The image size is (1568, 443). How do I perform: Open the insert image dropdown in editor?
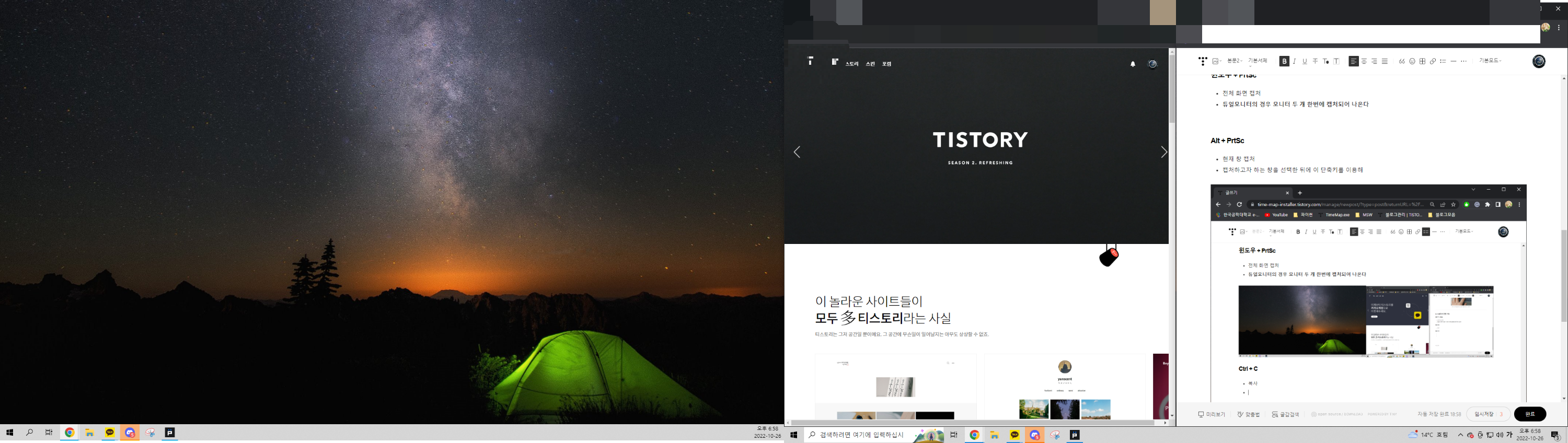pos(1217,61)
